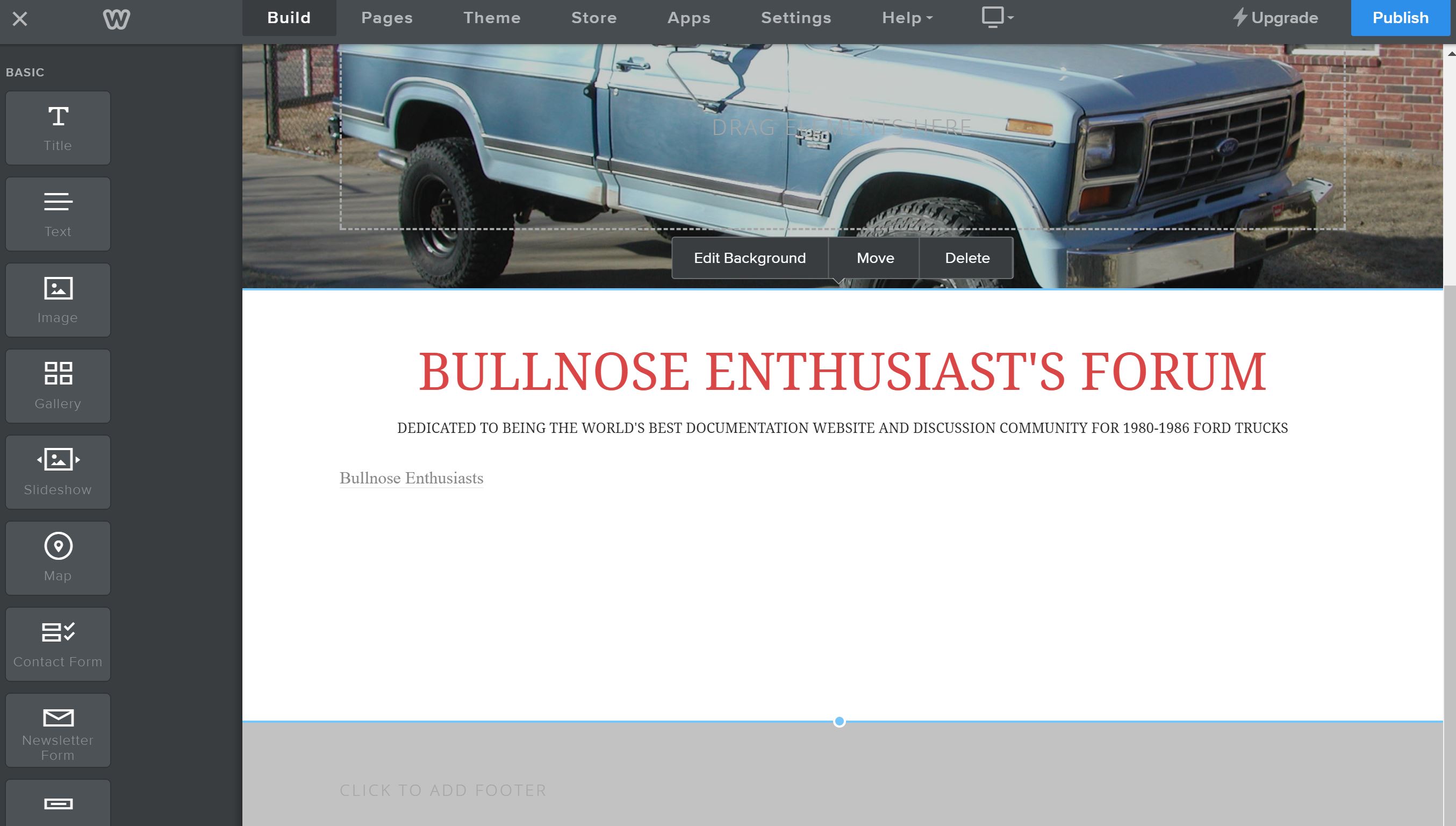The width and height of the screenshot is (1456, 826).
Task: Select the Map element icon
Action: click(x=58, y=558)
